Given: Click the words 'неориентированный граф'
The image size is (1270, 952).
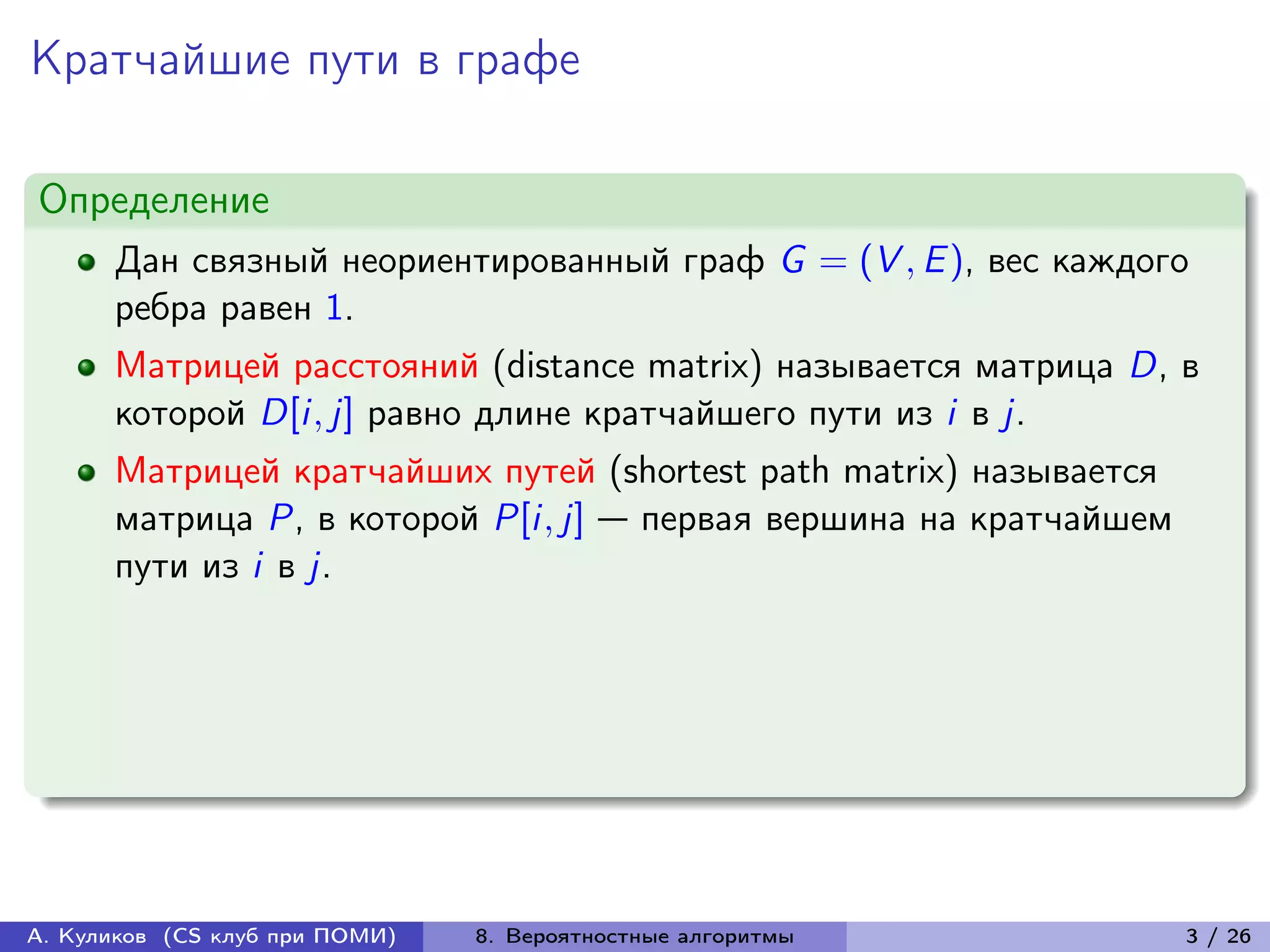Looking at the screenshot, I should (553, 261).
